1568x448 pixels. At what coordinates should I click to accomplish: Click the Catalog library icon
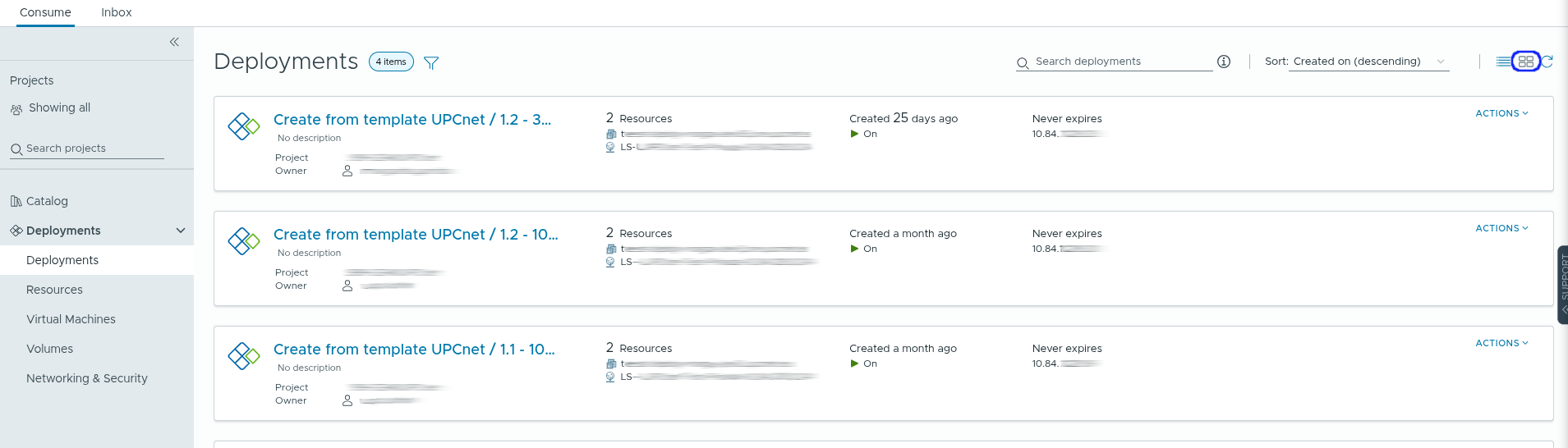(x=16, y=201)
